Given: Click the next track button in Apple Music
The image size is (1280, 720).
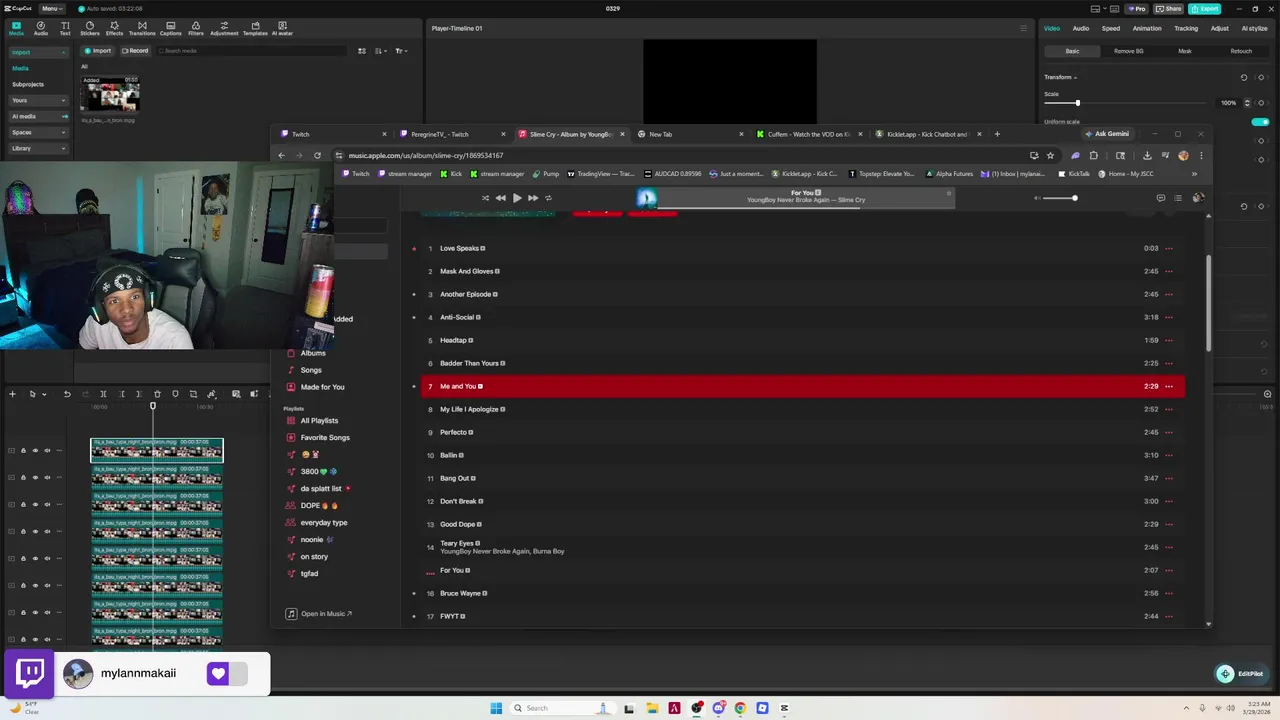Looking at the screenshot, I should (533, 198).
